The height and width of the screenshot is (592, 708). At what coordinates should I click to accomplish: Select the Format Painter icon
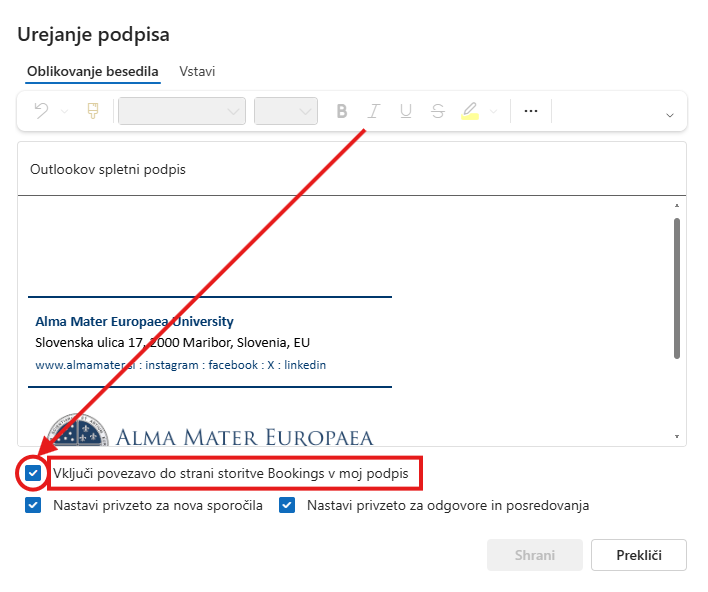93,111
